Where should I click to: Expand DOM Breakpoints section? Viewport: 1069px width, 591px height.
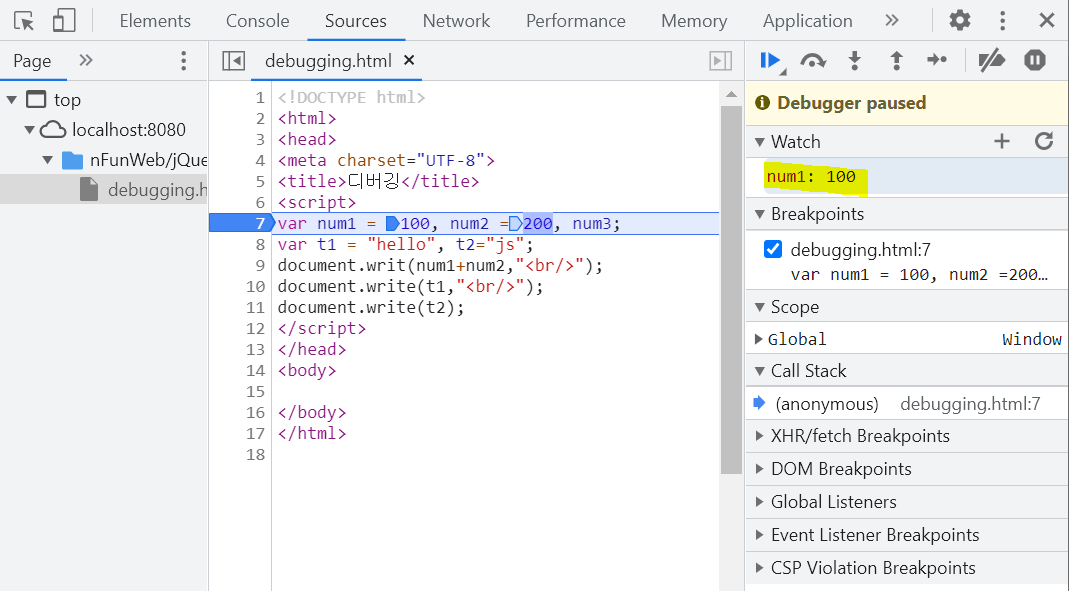coord(759,469)
